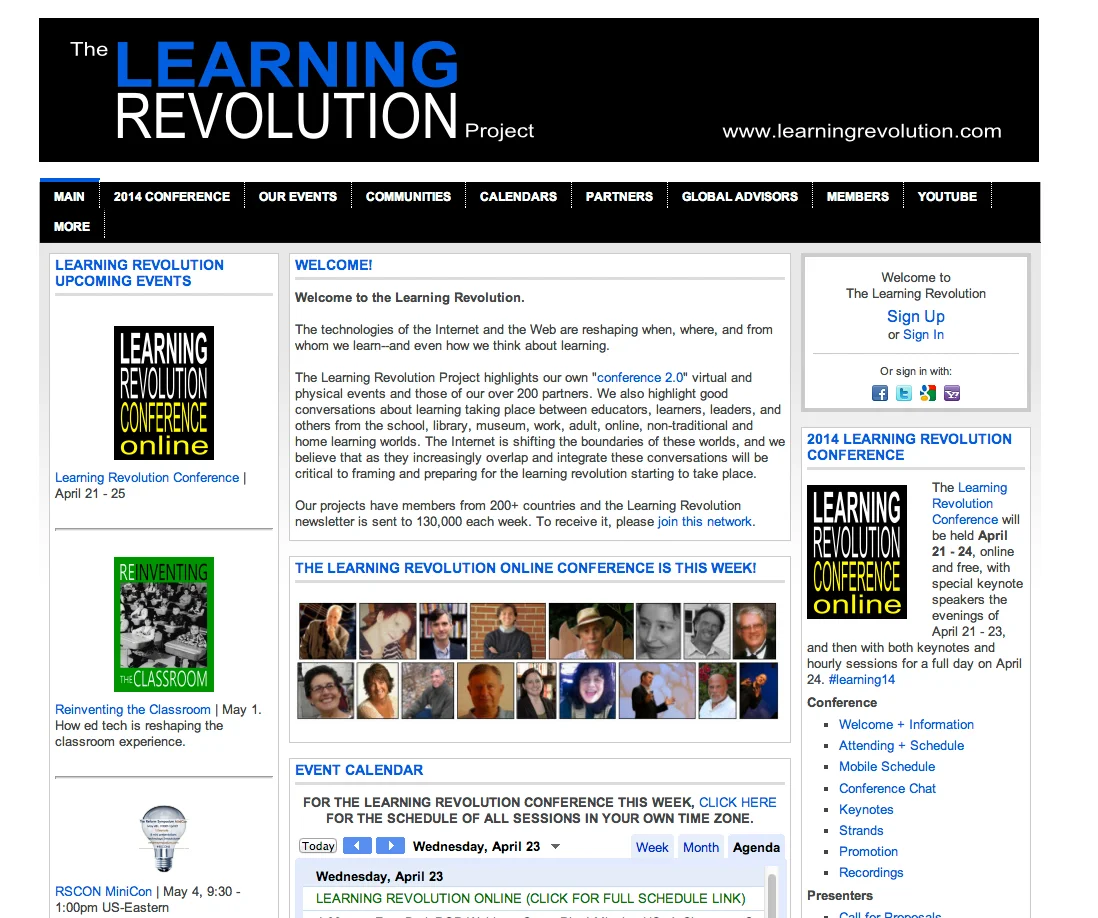Open the Recordings link
This screenshot has width=1098, height=918.
(871, 872)
